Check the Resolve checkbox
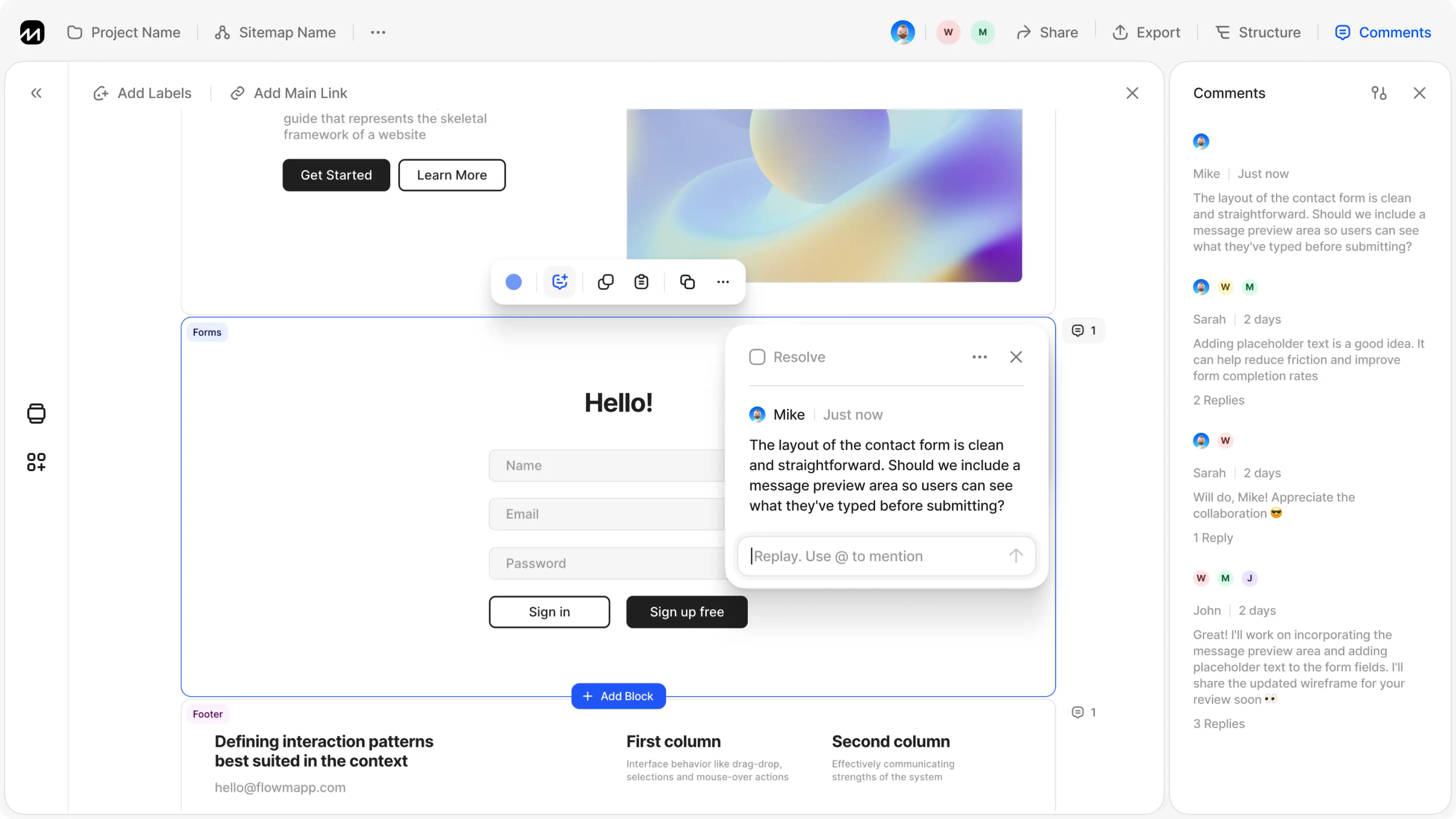 757,357
